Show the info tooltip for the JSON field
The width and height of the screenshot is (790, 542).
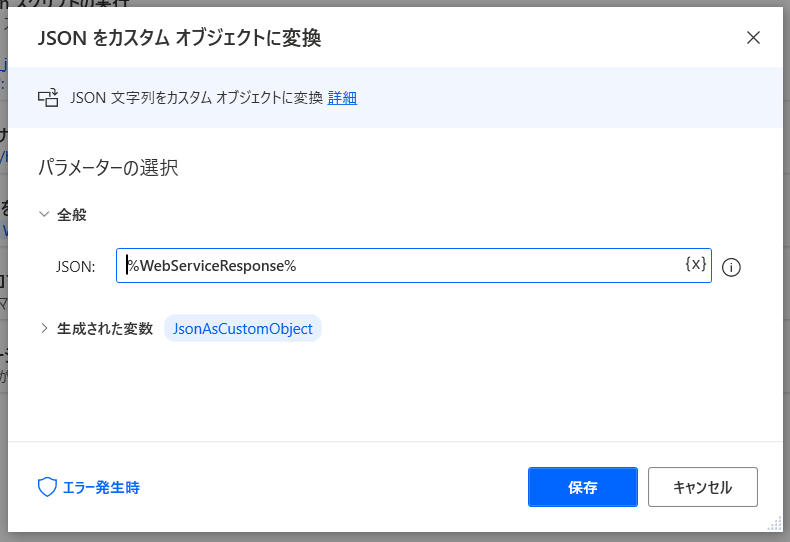[731, 267]
